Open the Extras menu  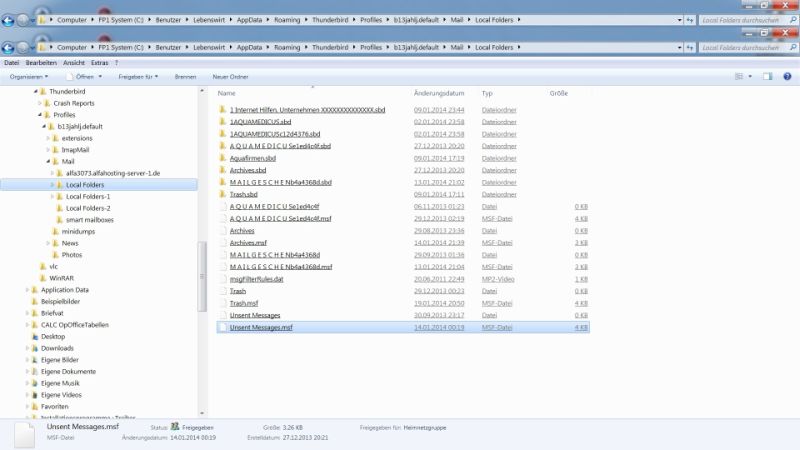(x=99, y=63)
